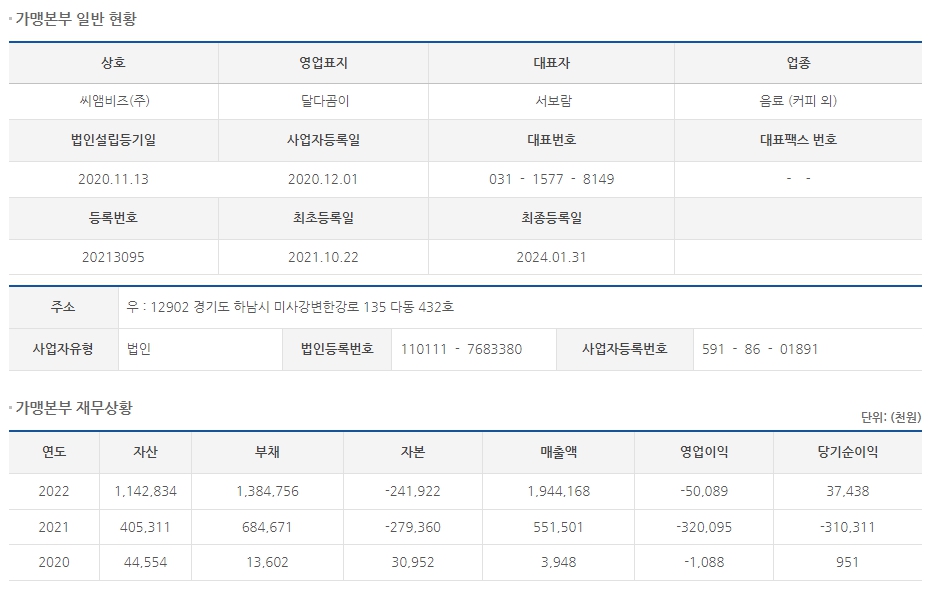
Task: Click final registration date 2024.01.31
Action: click(552, 257)
